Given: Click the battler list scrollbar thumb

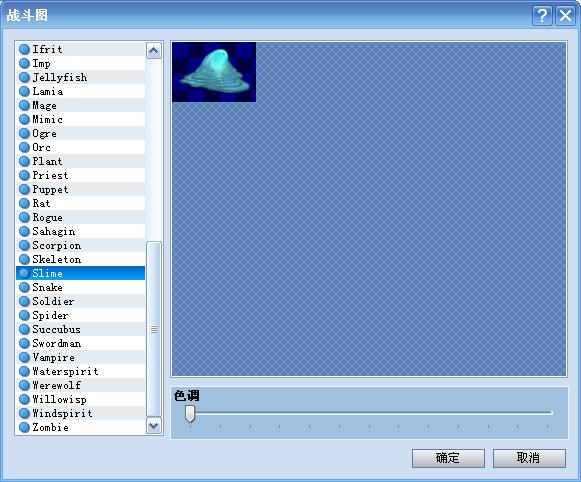Looking at the screenshot, I should tap(154, 329).
